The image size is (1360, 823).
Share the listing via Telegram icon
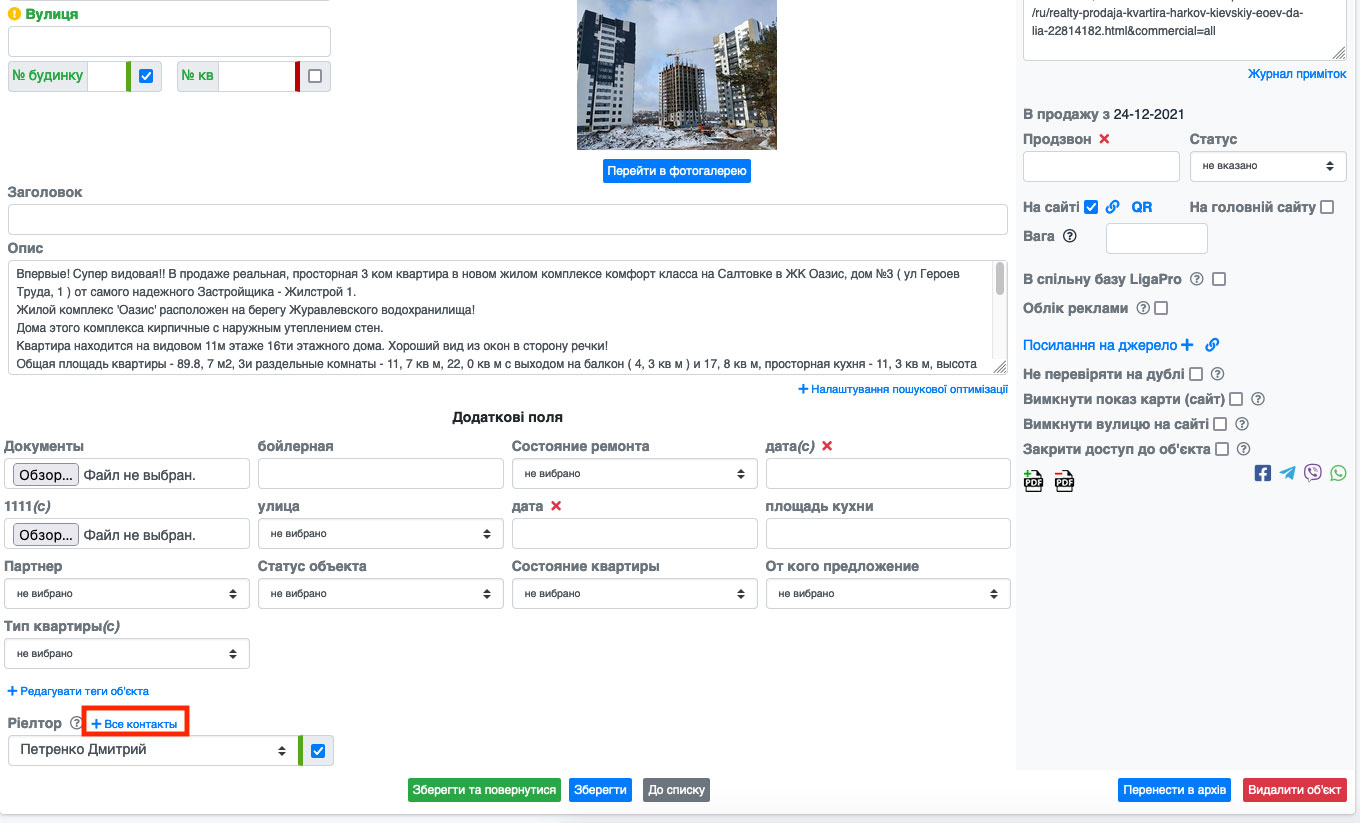pos(1288,473)
